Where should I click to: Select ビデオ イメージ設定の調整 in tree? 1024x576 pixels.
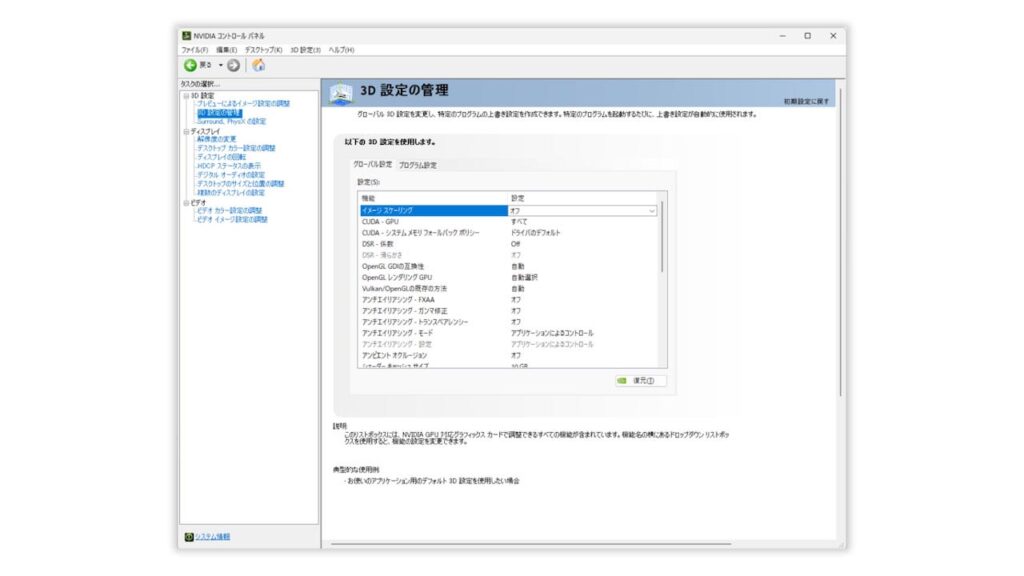(232, 220)
